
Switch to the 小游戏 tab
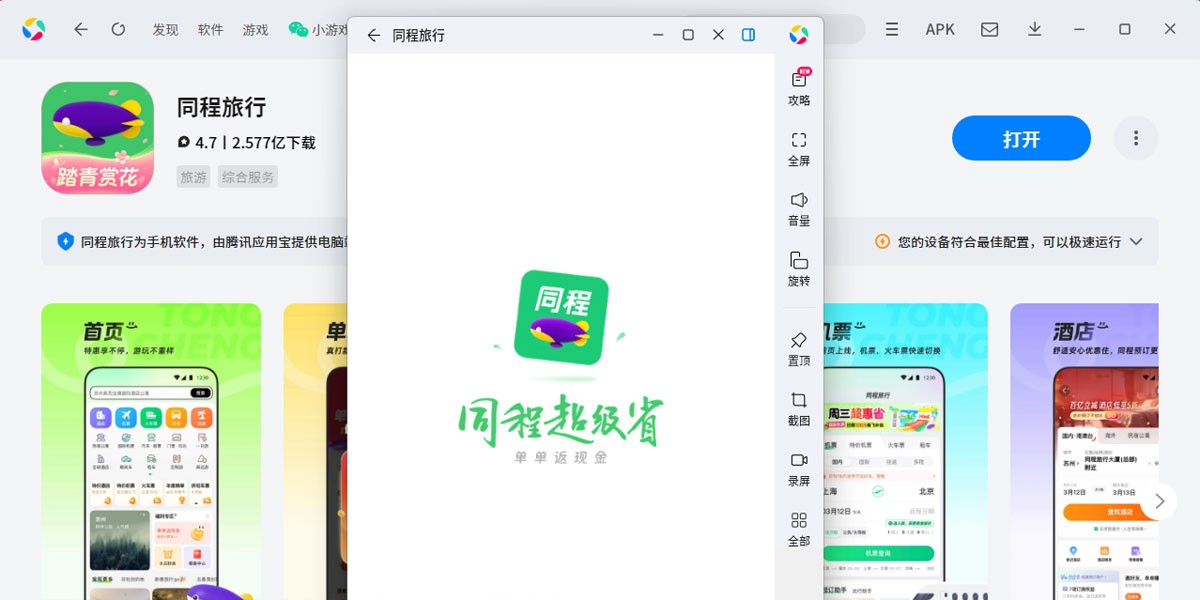(x=317, y=30)
